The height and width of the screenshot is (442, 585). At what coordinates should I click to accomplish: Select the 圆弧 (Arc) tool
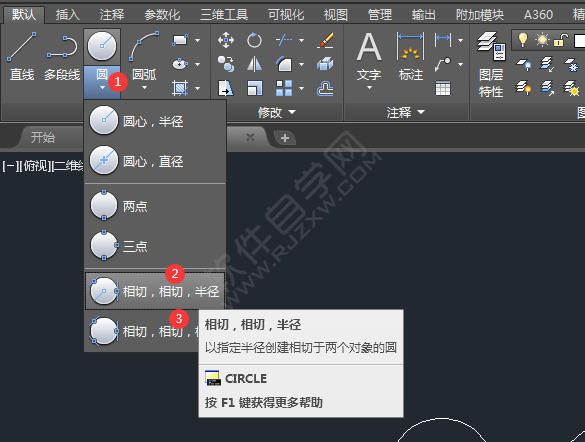(144, 56)
